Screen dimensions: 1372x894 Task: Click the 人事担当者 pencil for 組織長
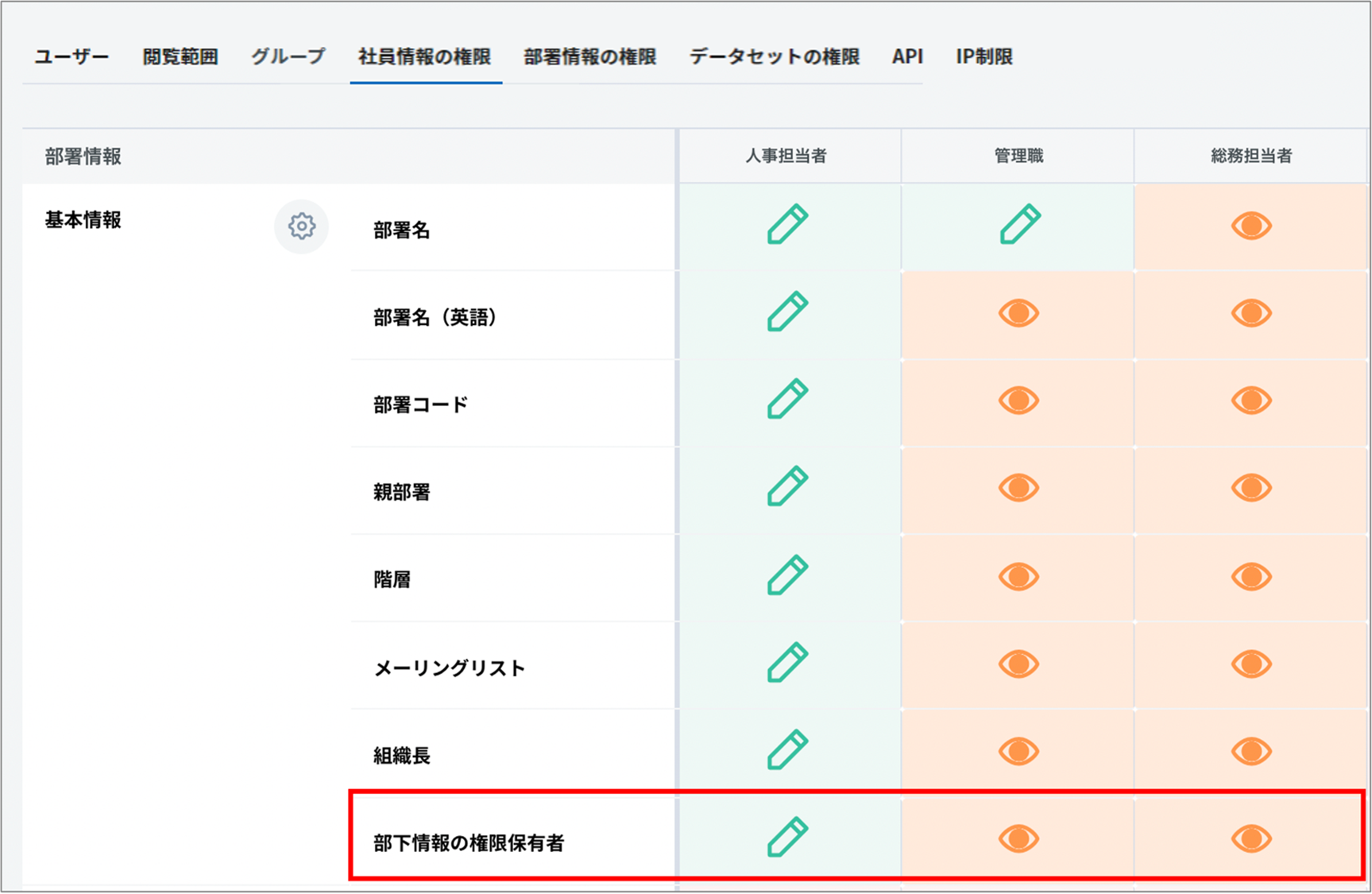point(787,750)
